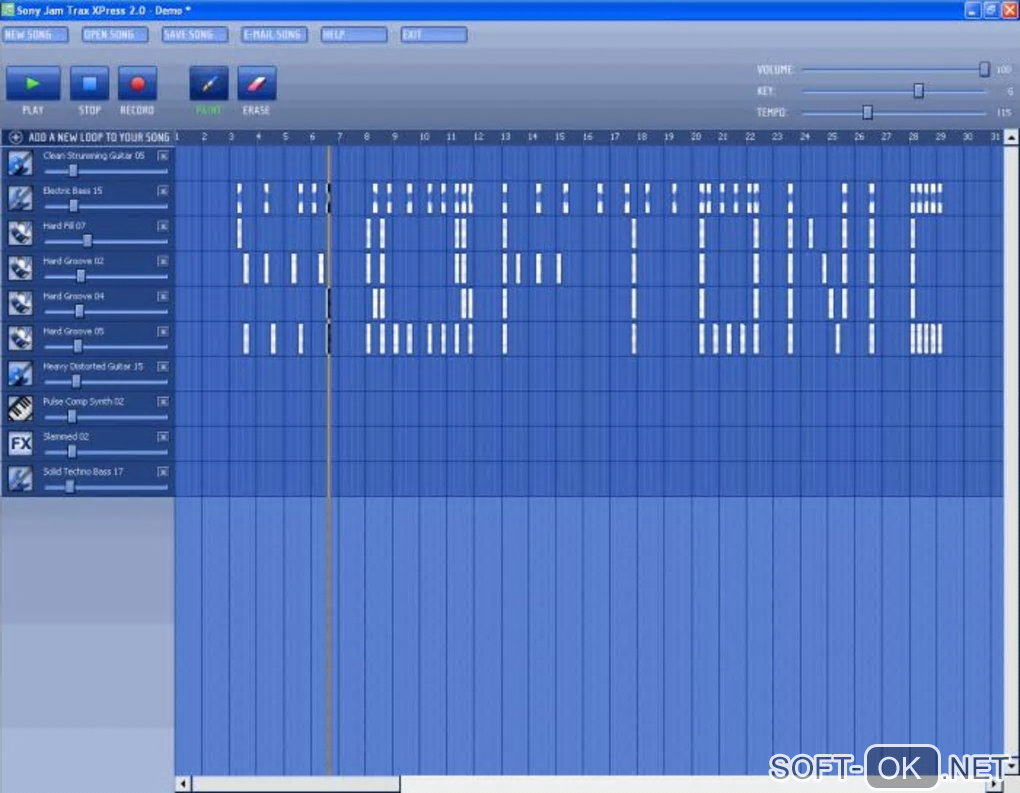Click measure 10 on the timeline ruler
This screenshot has height=793, width=1020.
point(424,137)
